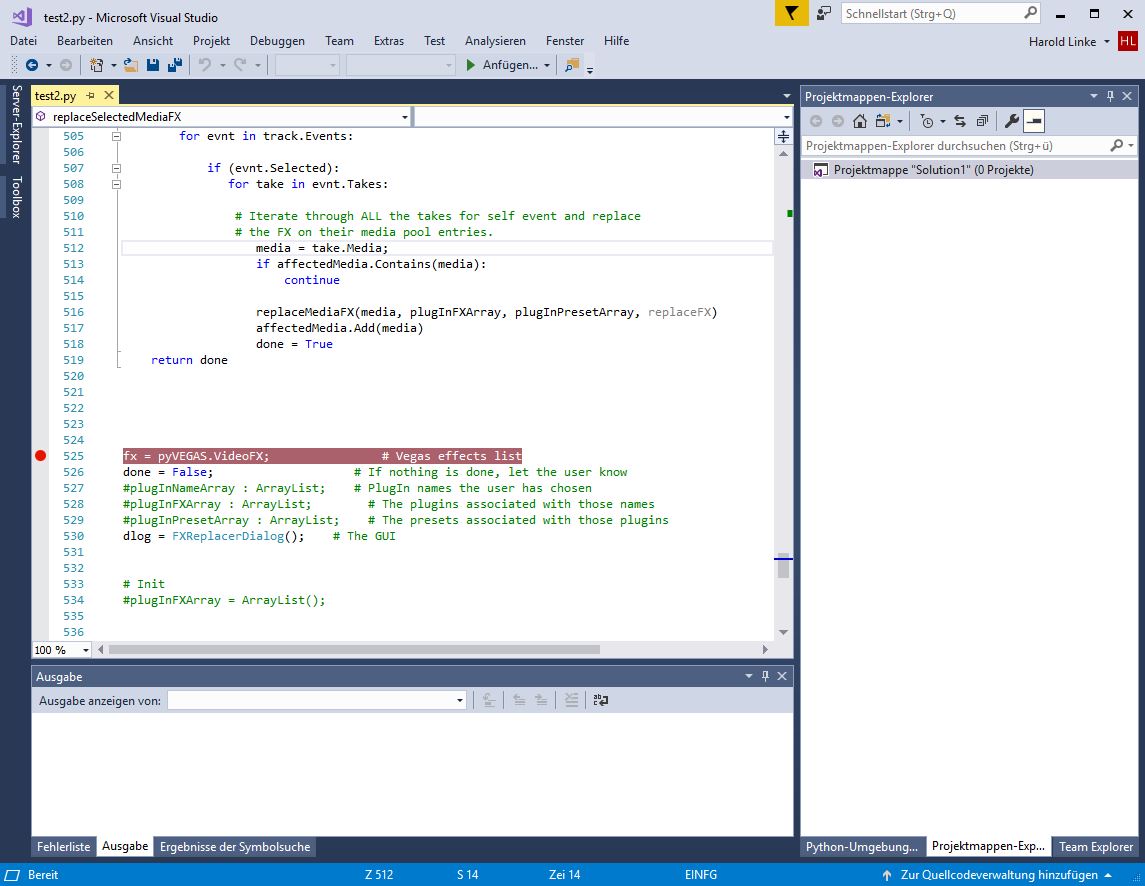Click the Home icon in Projektmappen-Explorer
Viewport: 1145px width, 886px height.
(x=859, y=121)
